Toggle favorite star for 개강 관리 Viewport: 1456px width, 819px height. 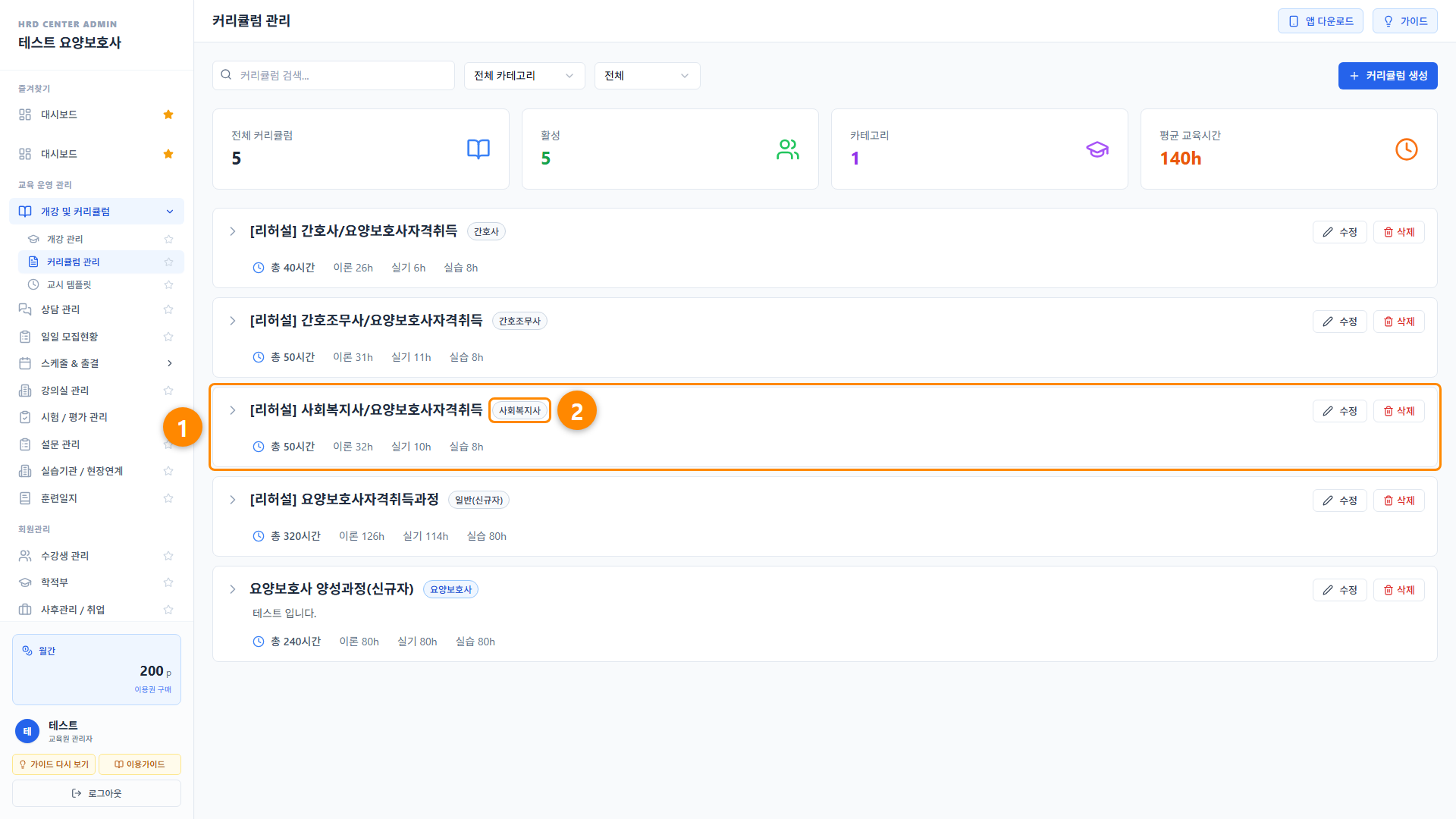coord(168,239)
